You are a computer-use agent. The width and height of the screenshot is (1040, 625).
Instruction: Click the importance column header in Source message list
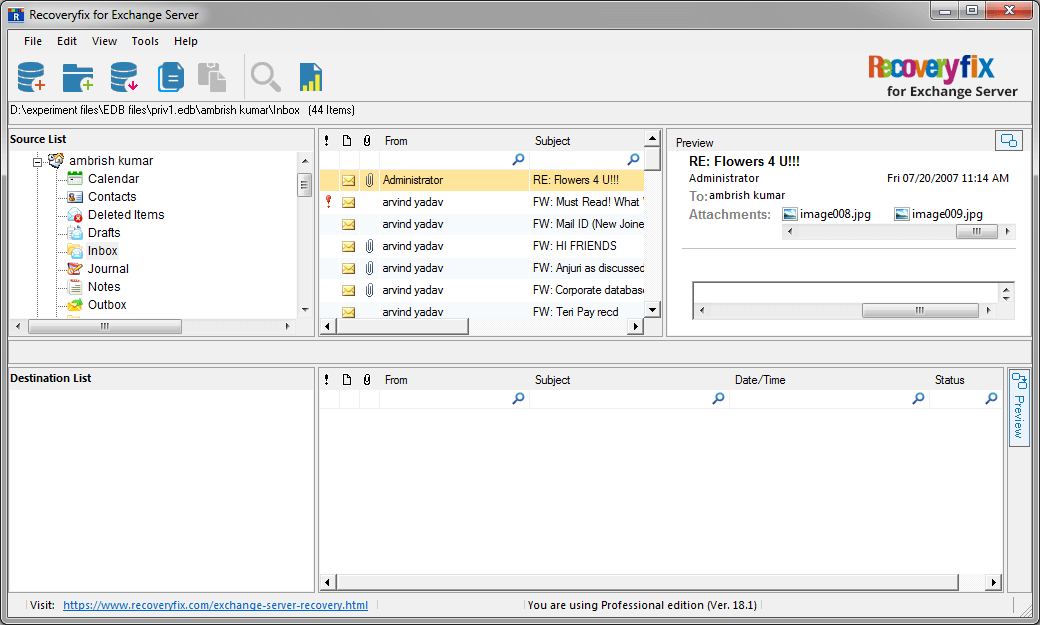point(327,141)
